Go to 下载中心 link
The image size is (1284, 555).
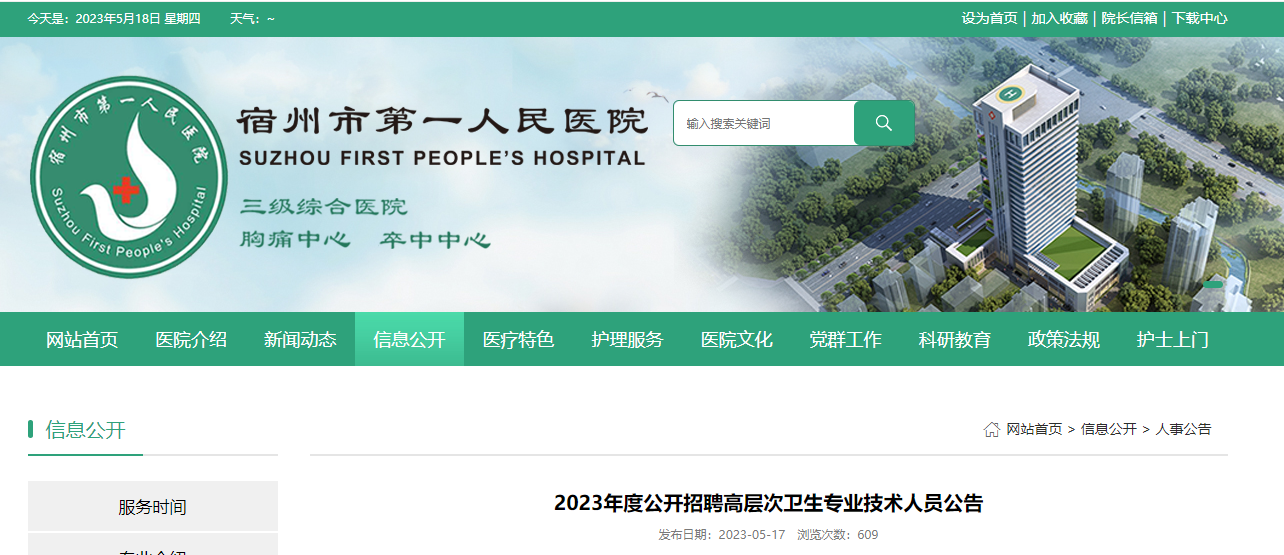(x=1199, y=18)
